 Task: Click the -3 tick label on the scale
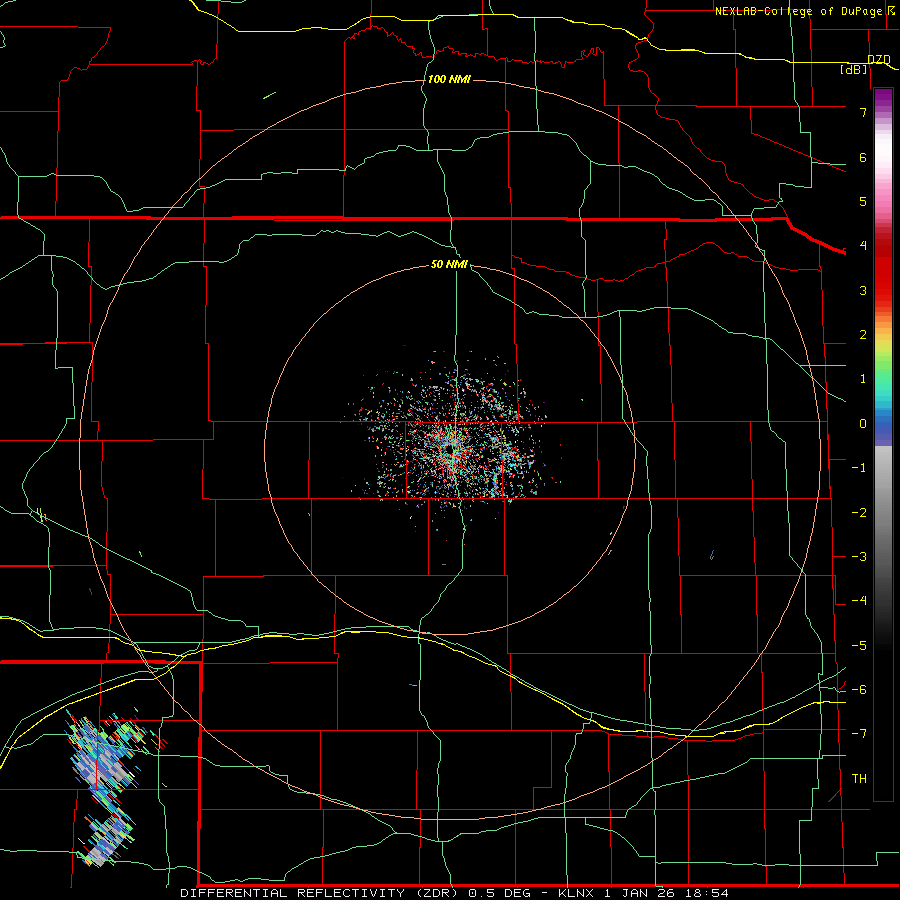click(x=859, y=556)
